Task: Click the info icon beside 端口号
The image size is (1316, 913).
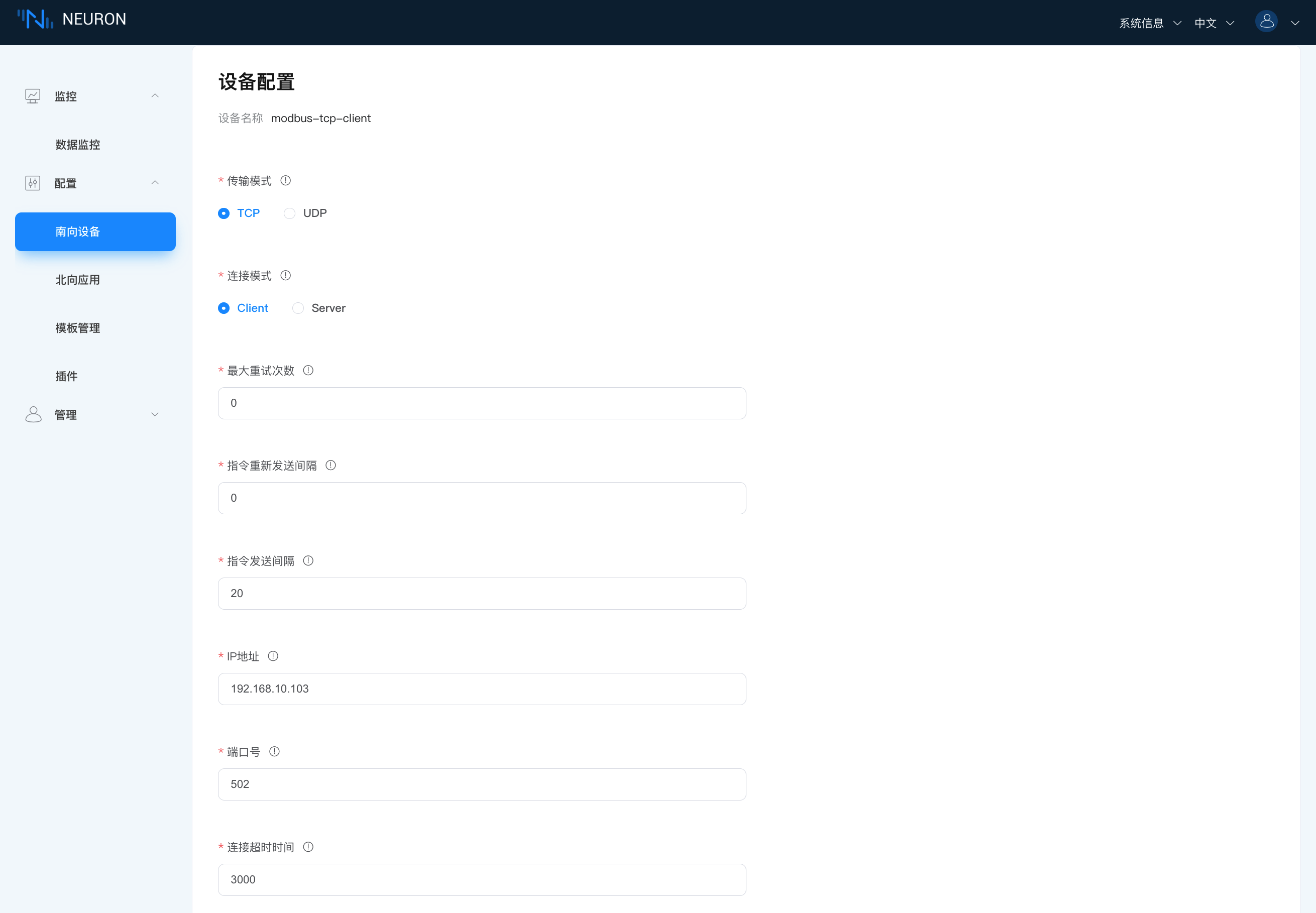Action: [x=274, y=752]
